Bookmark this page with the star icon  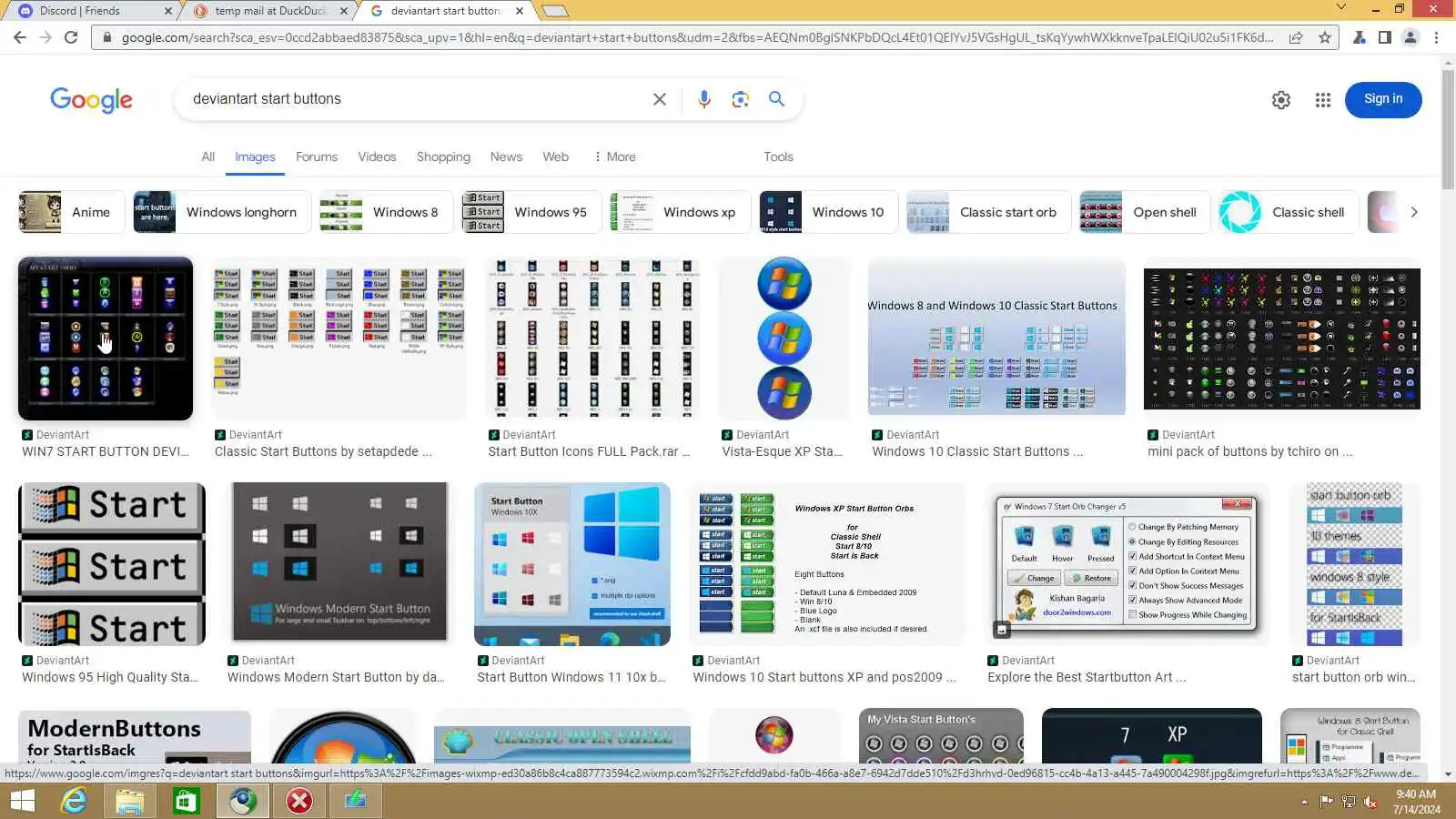pos(1324,37)
